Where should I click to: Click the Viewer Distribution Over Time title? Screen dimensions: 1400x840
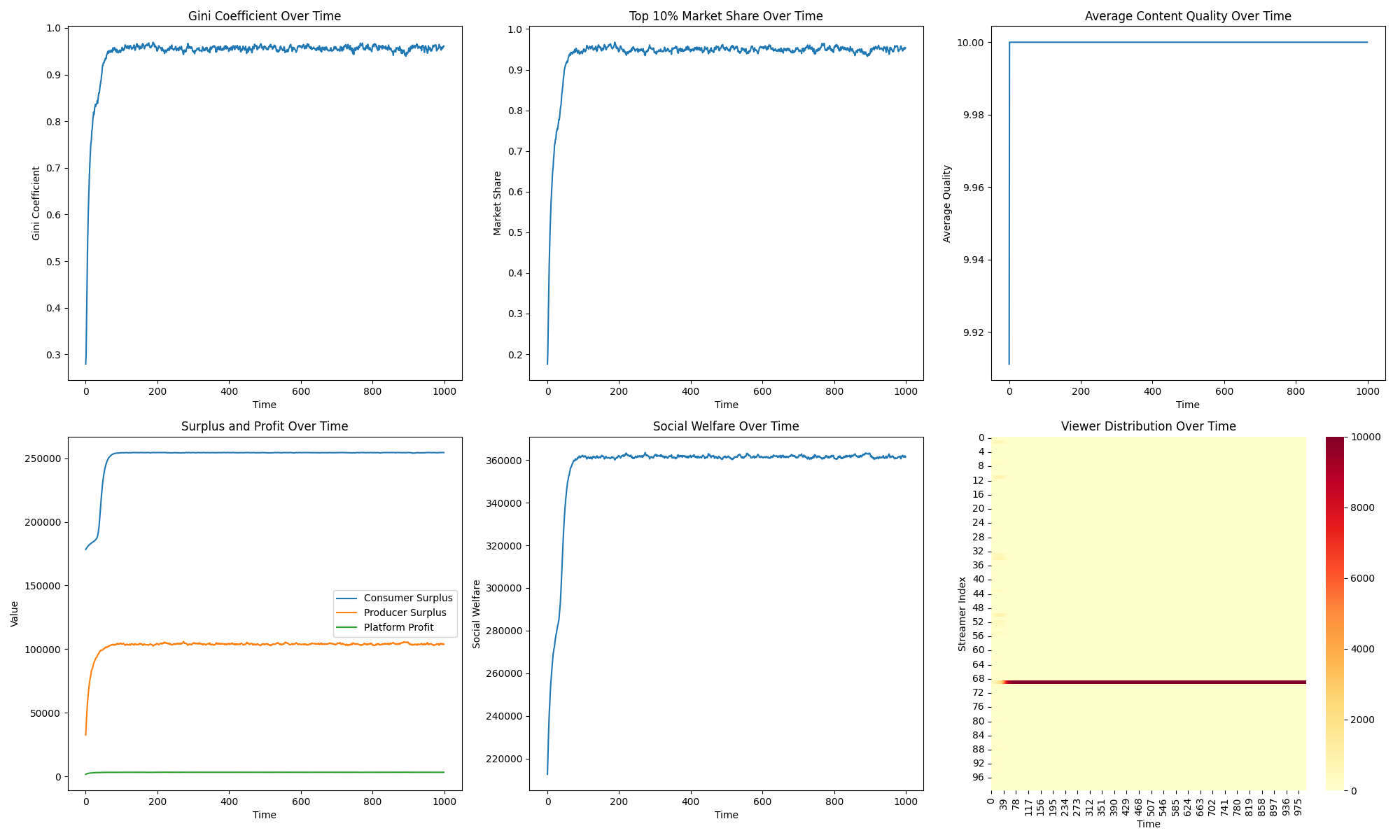tap(1148, 426)
